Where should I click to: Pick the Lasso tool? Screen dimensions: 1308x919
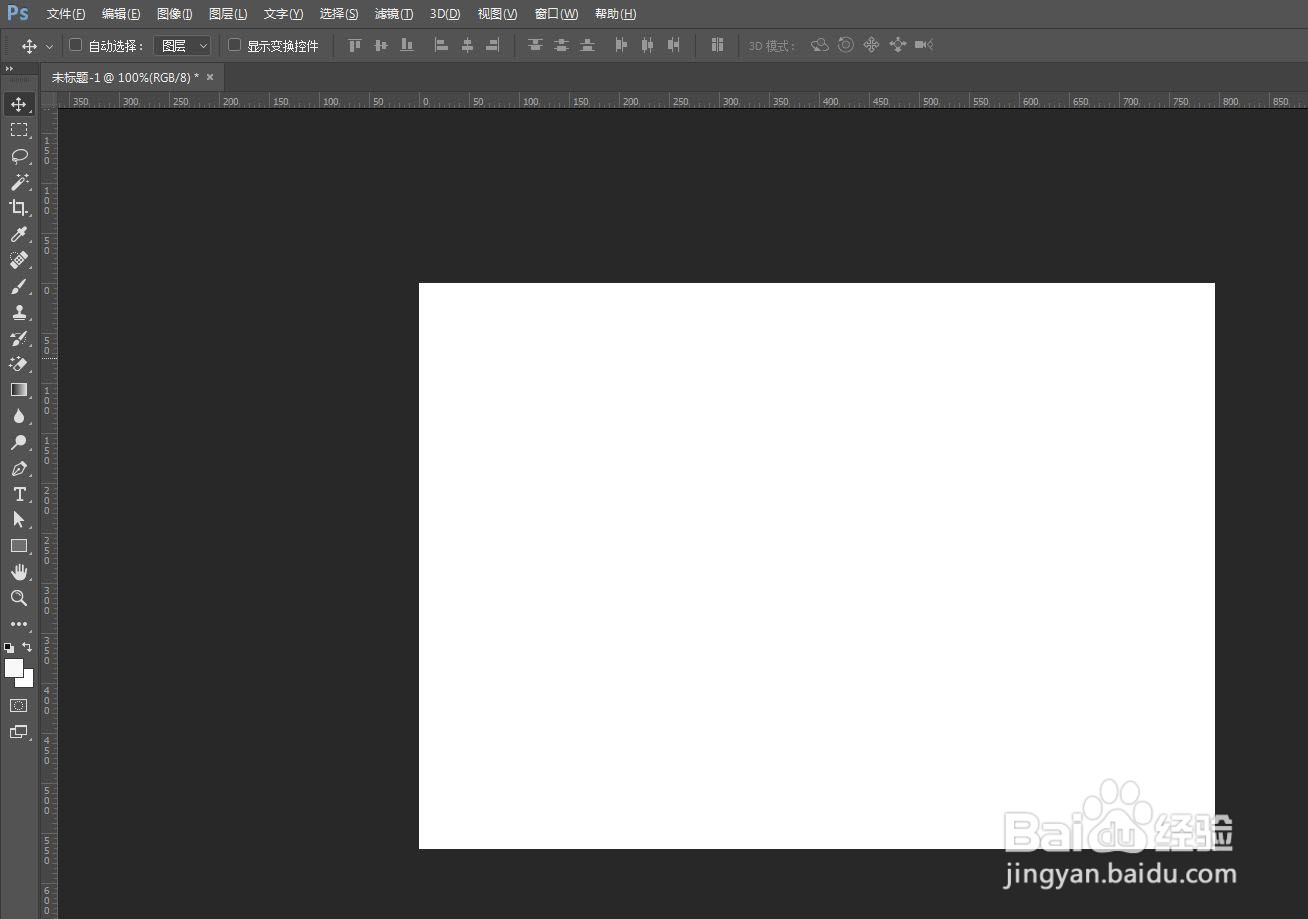click(x=19, y=156)
